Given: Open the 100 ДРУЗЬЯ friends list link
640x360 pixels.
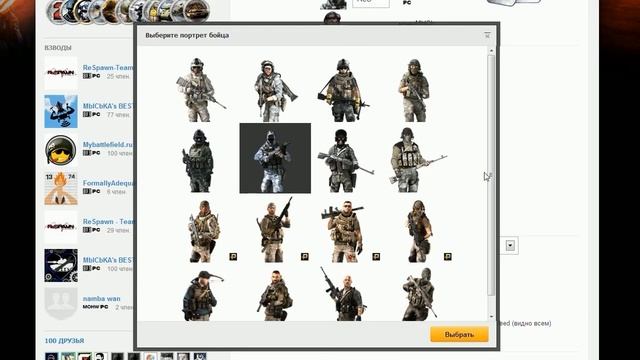Looking at the screenshot, I should (x=64, y=340).
